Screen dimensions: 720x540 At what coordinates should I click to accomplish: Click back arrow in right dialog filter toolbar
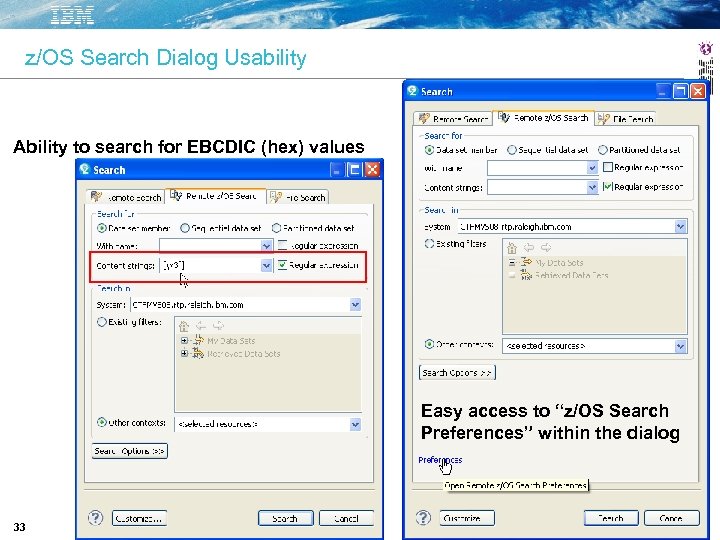pyautogui.click(x=529, y=248)
